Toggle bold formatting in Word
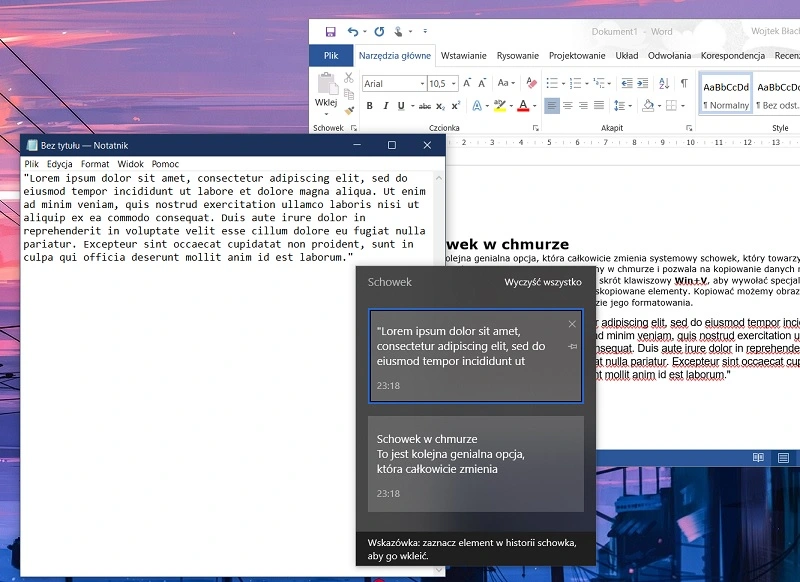This screenshot has width=800, height=582. [369, 106]
